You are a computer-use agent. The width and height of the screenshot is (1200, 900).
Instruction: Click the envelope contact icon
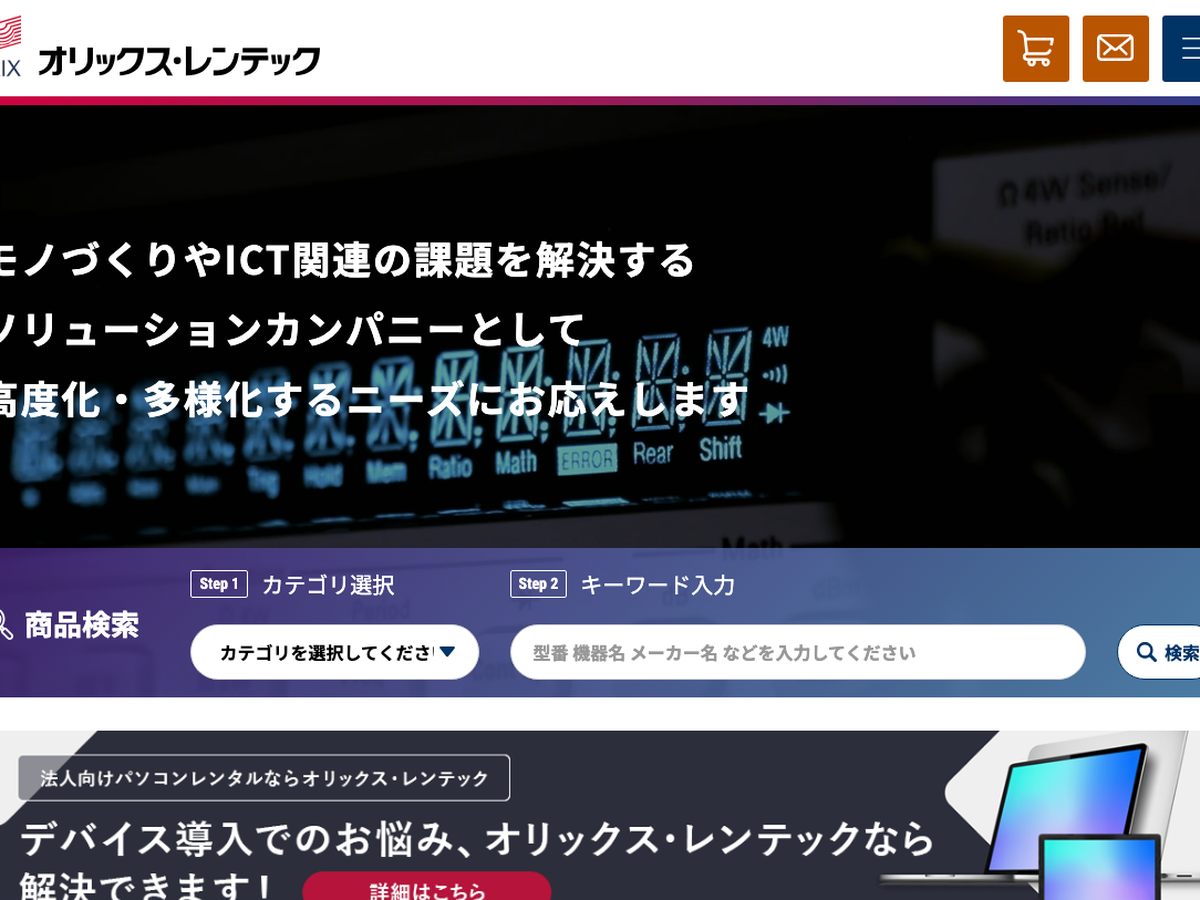pos(1115,48)
